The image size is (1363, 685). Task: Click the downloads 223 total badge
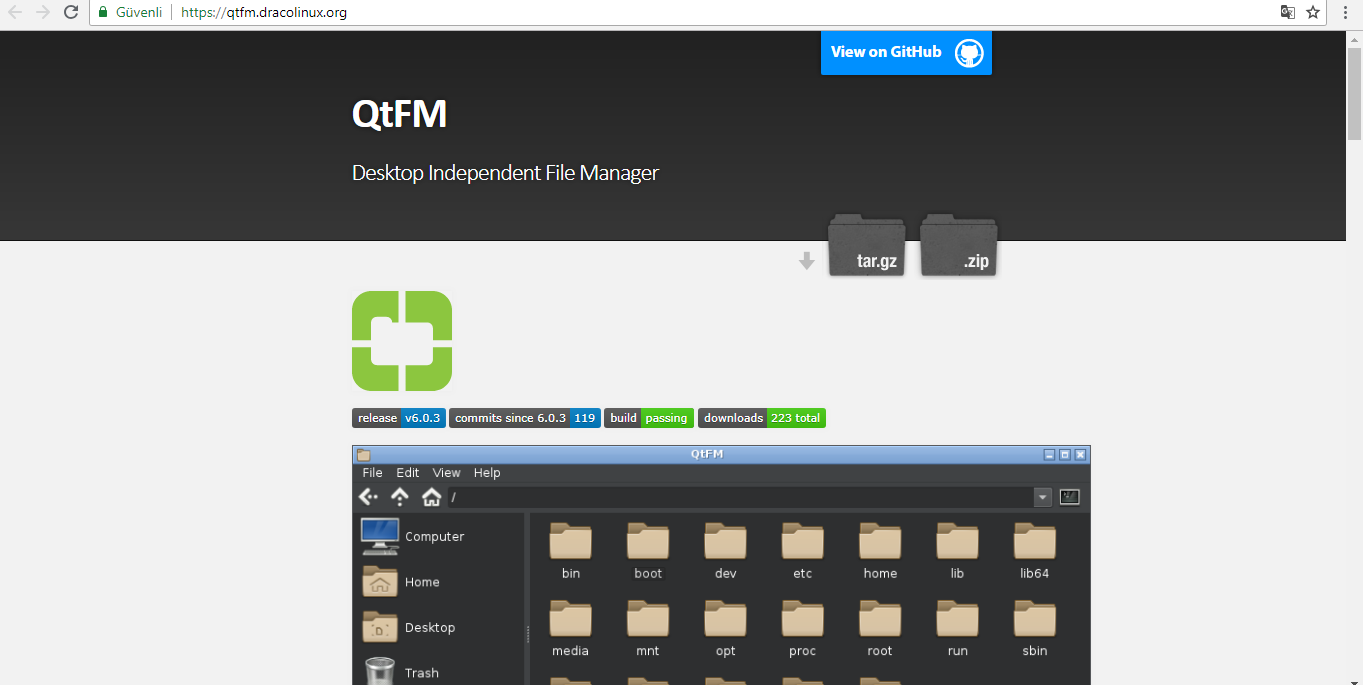pyautogui.click(x=762, y=418)
